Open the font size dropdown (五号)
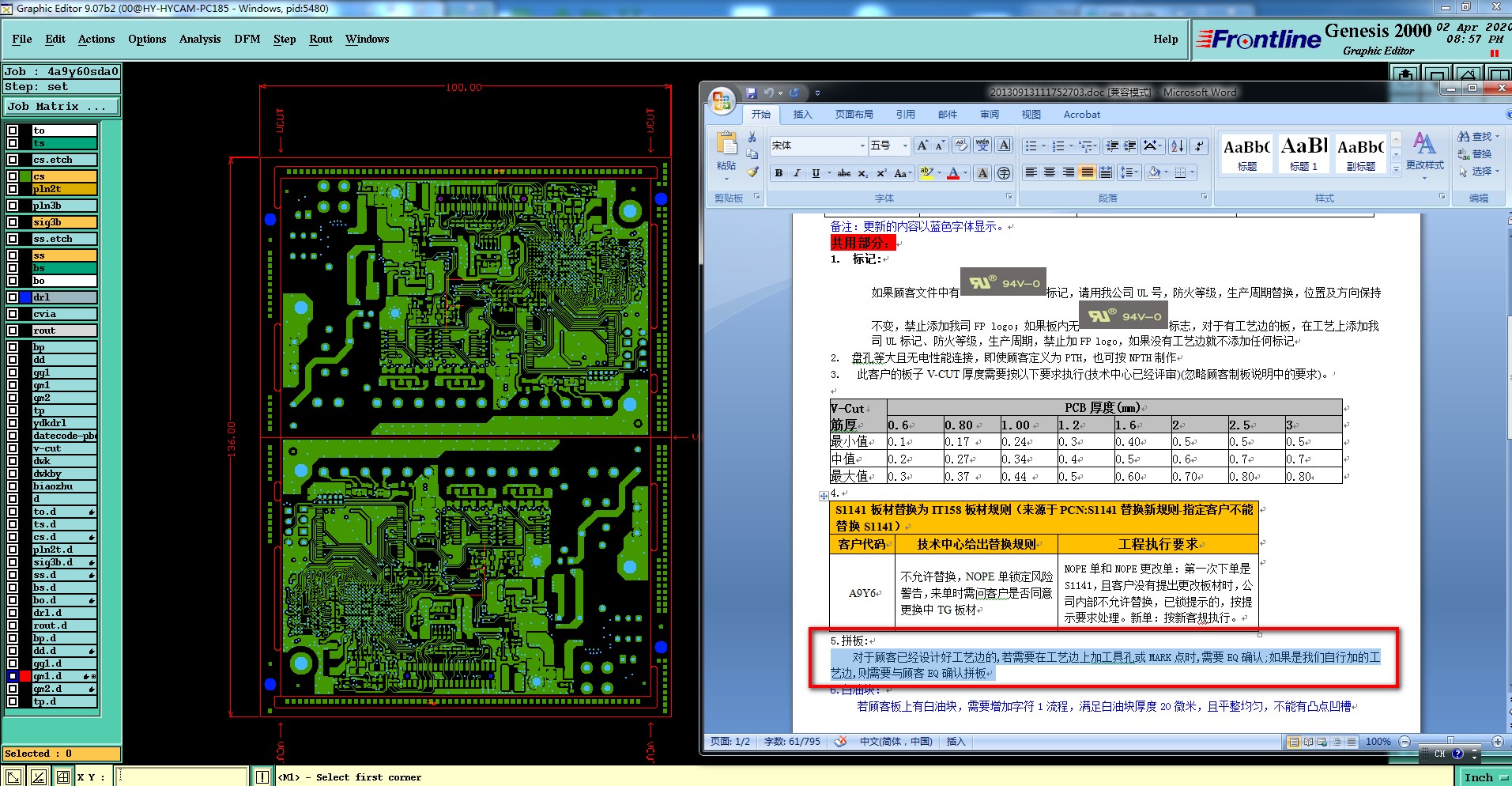Image resolution: width=1512 pixels, height=786 pixels. tap(905, 145)
